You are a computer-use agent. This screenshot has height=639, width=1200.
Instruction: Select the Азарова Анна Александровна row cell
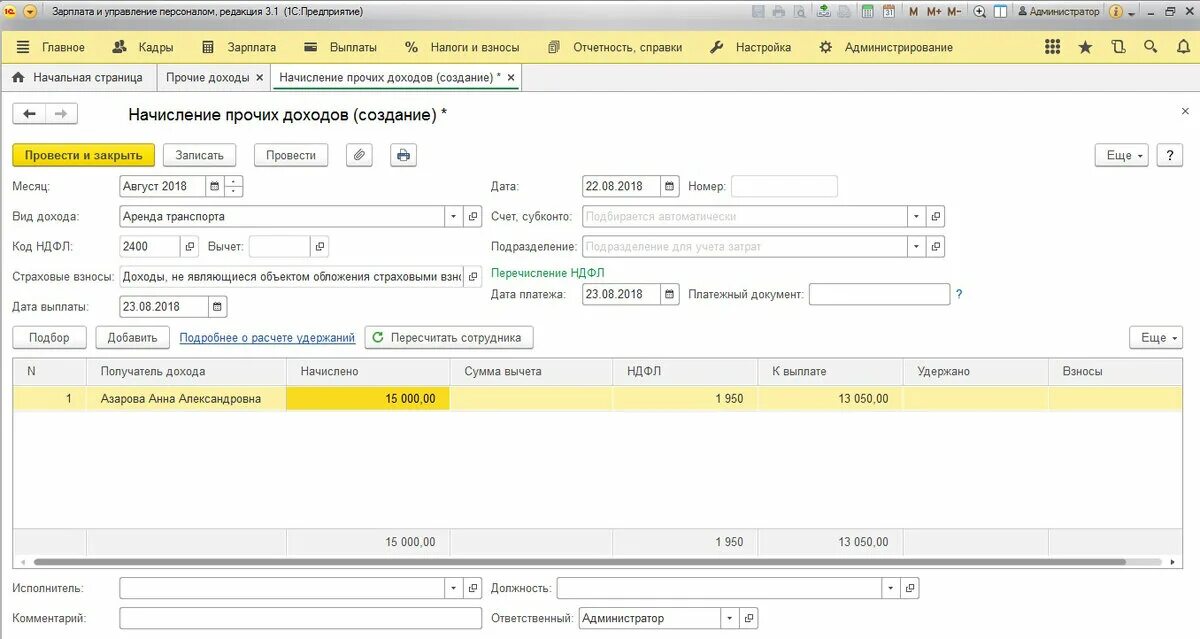tap(186, 398)
